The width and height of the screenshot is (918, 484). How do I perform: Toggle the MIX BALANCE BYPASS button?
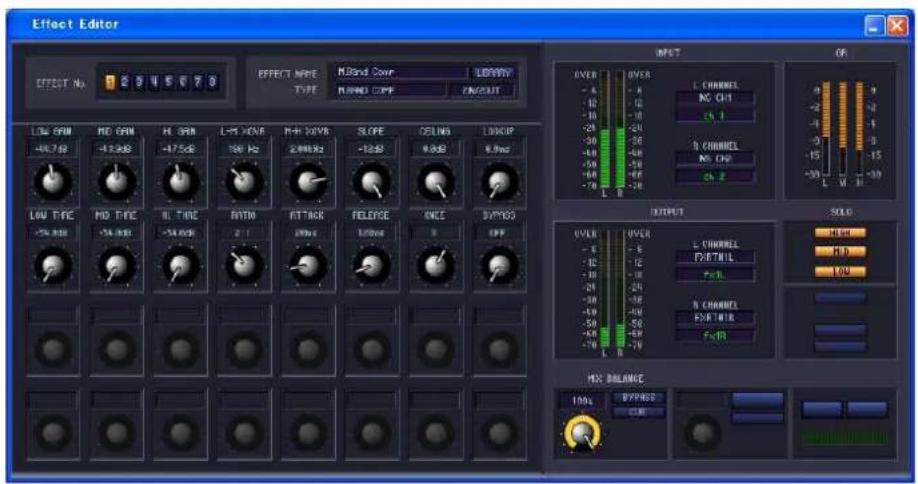coord(639,398)
